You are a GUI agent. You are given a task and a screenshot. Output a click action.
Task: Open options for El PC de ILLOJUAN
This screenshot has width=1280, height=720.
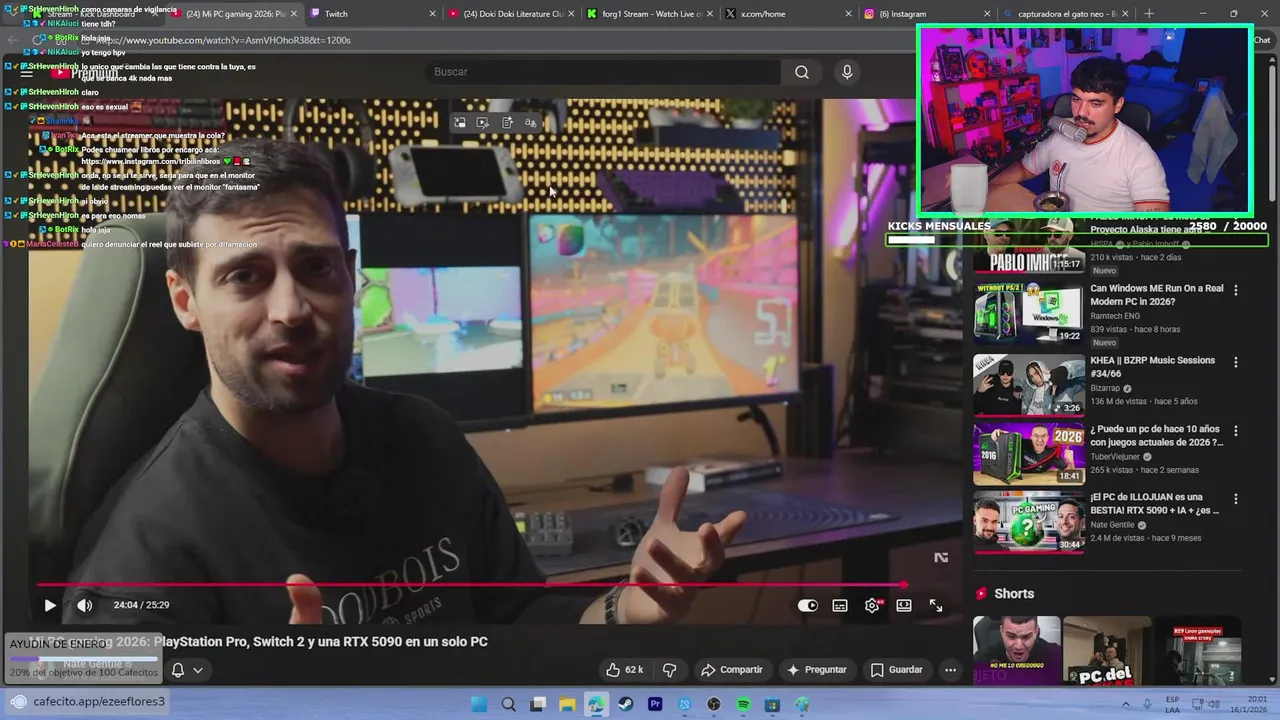point(1236,499)
